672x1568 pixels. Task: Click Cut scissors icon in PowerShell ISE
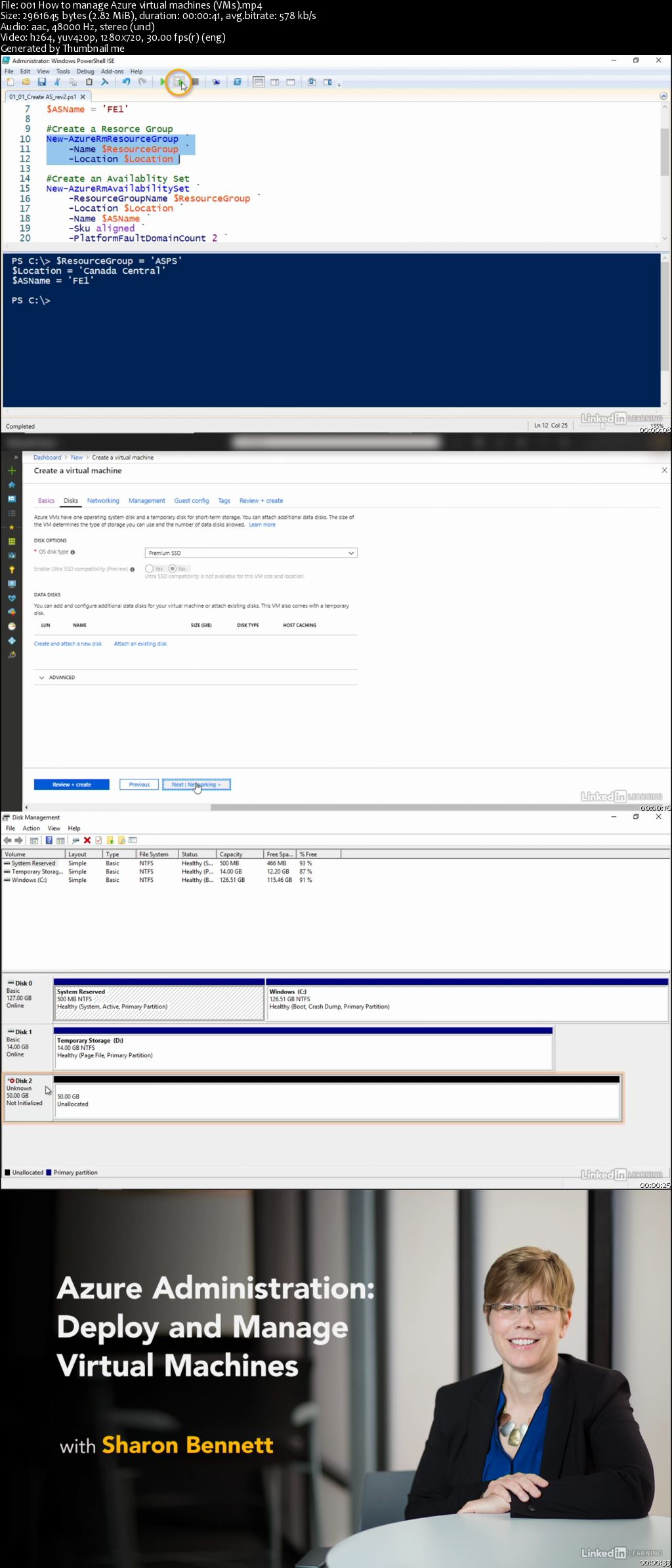point(58,82)
